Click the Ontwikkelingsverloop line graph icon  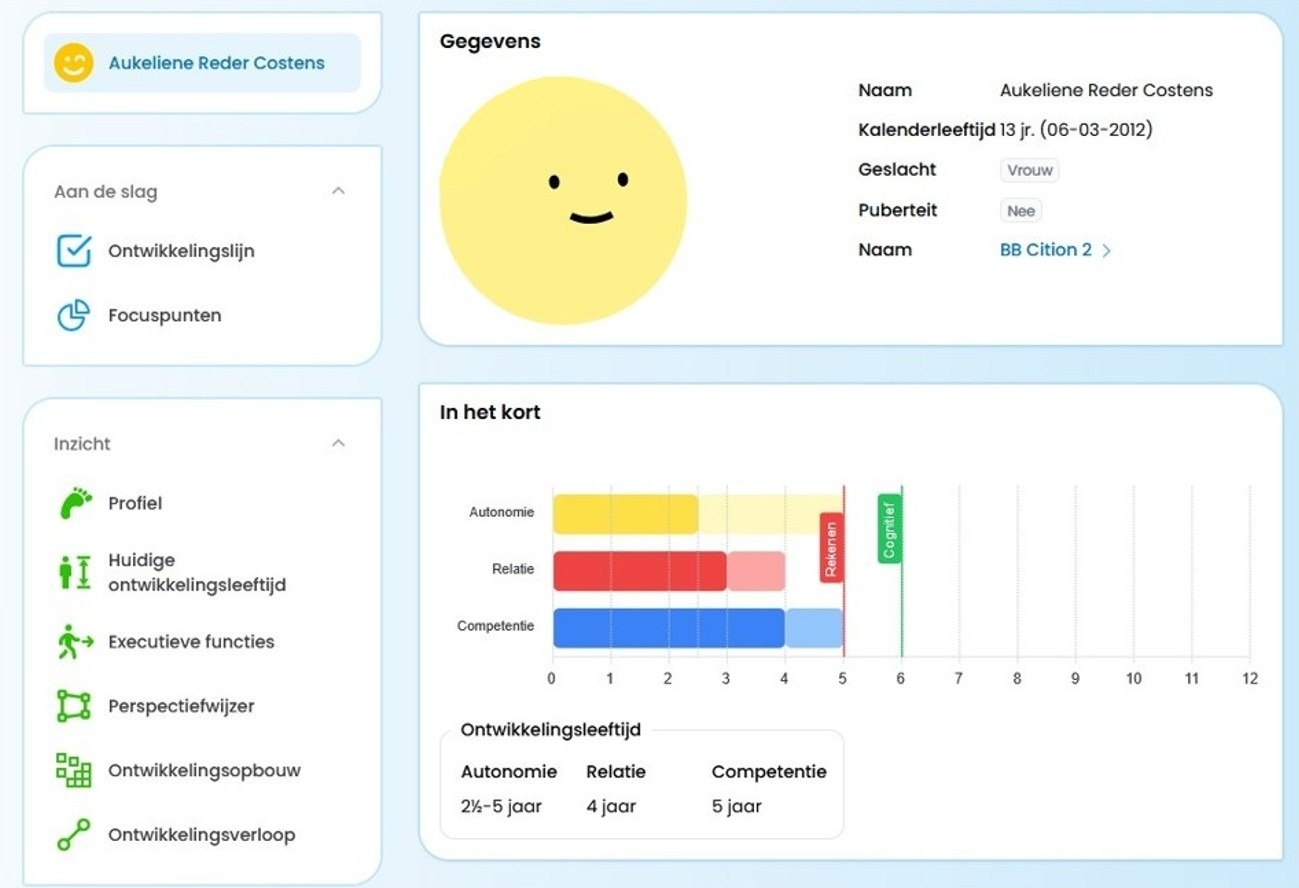74,835
